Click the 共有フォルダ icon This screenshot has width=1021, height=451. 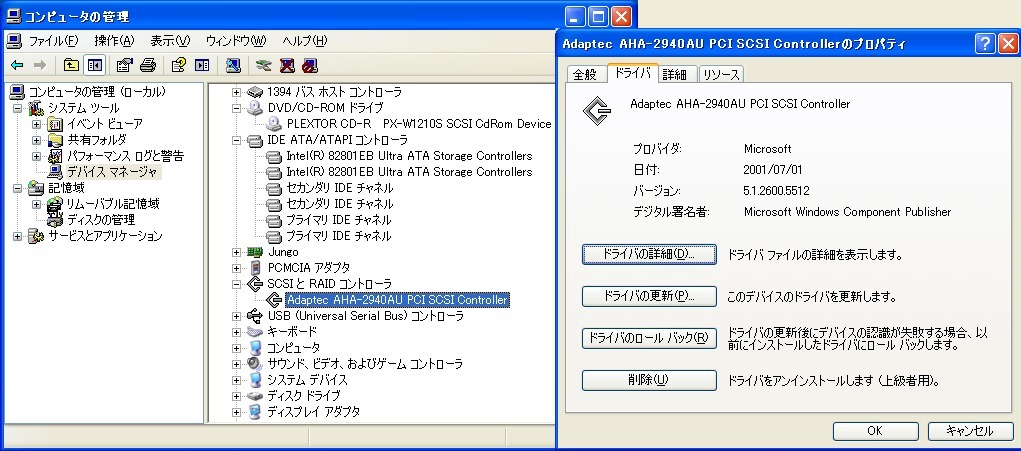[x=56, y=140]
